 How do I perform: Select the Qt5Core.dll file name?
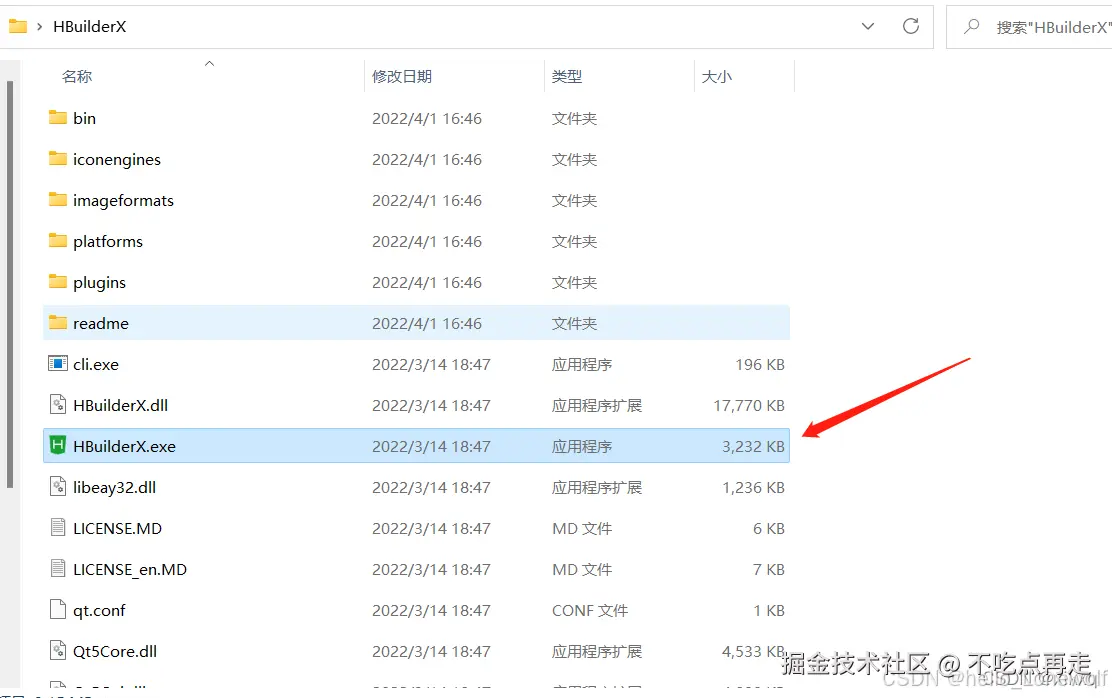[115, 652]
